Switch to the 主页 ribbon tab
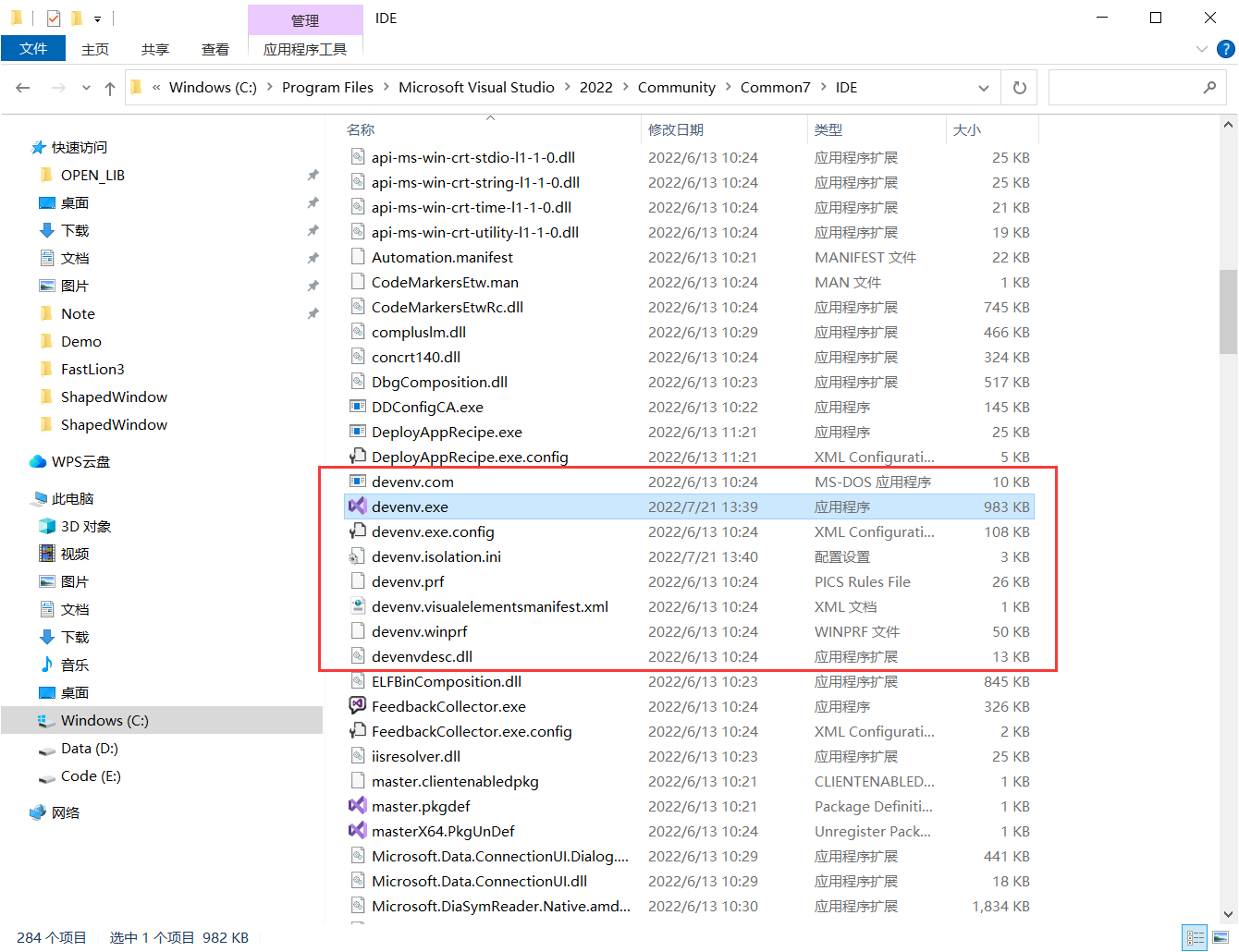 click(95, 49)
